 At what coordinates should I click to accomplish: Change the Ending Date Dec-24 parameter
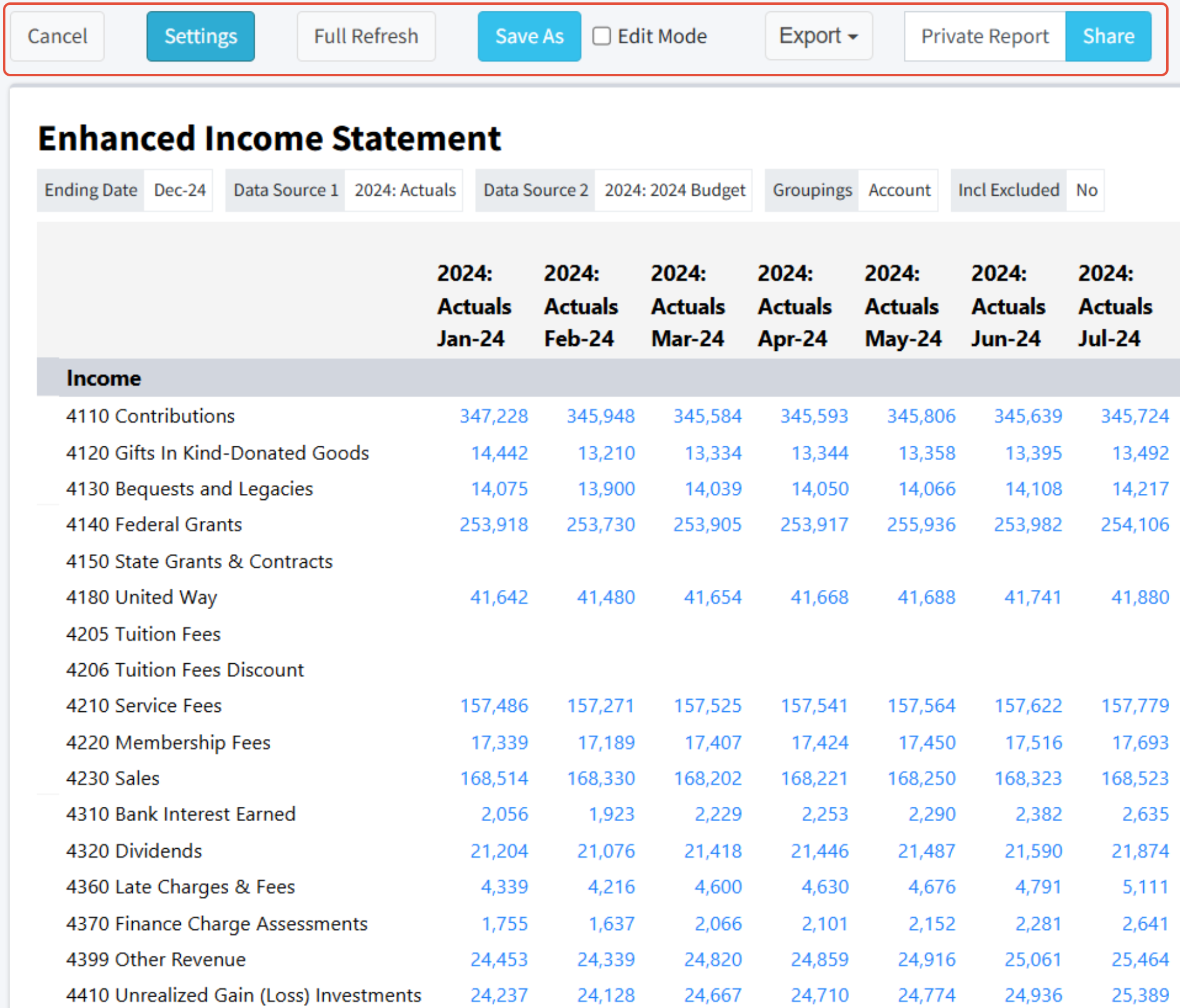point(180,190)
